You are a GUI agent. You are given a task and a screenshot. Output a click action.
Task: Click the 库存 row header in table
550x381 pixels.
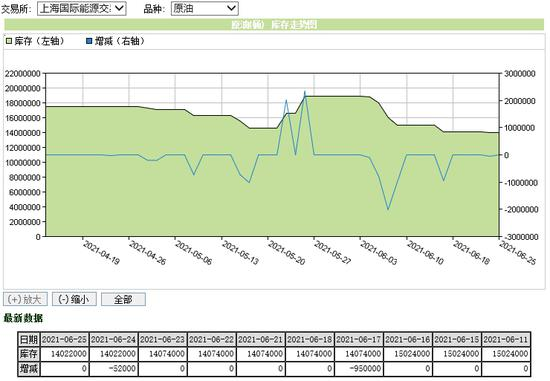(x=29, y=354)
